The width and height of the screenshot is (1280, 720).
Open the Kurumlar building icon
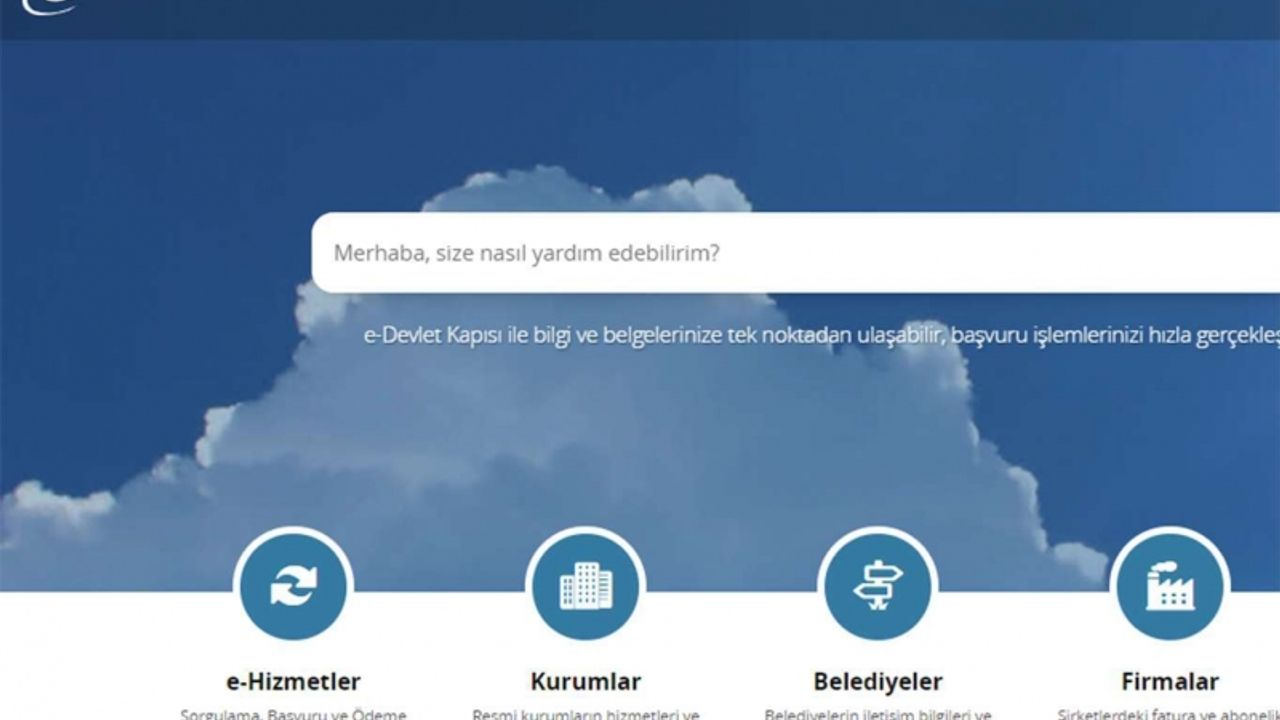click(x=585, y=586)
